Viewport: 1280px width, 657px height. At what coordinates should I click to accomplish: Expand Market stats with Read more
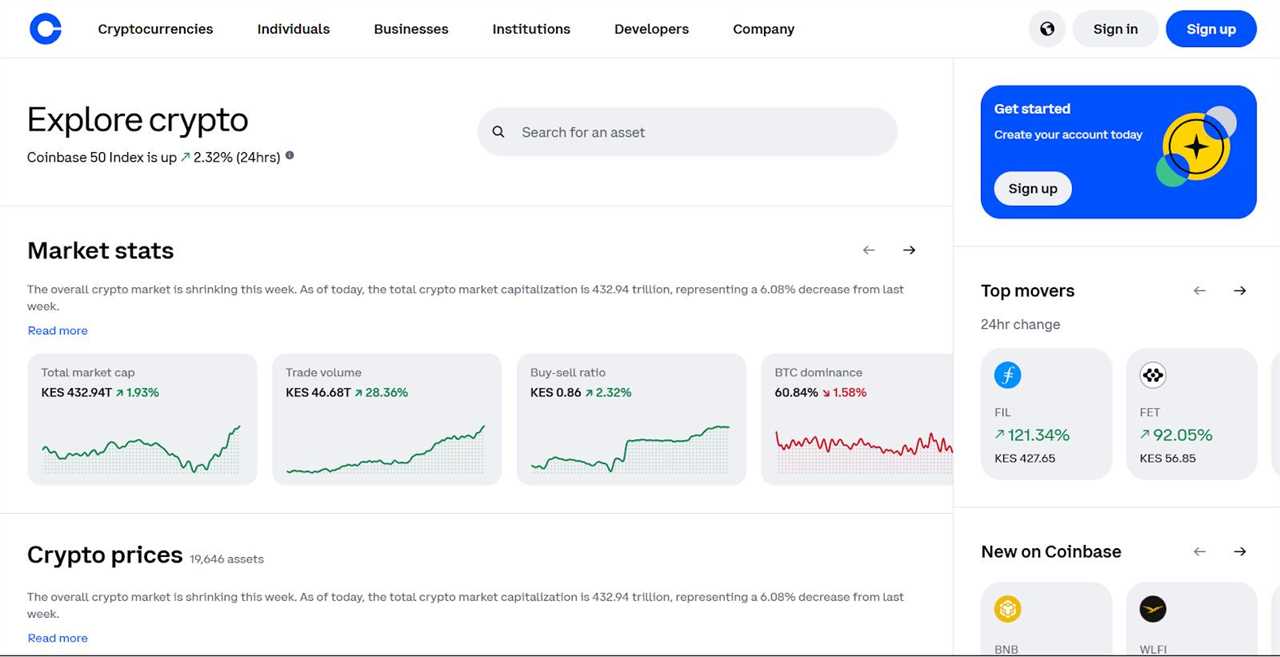tap(57, 330)
